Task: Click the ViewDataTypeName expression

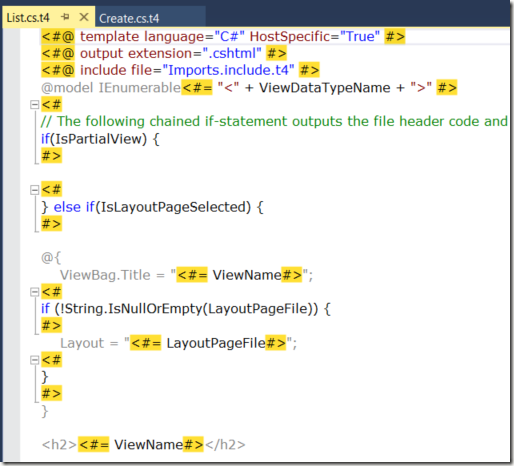Action: click(324, 88)
